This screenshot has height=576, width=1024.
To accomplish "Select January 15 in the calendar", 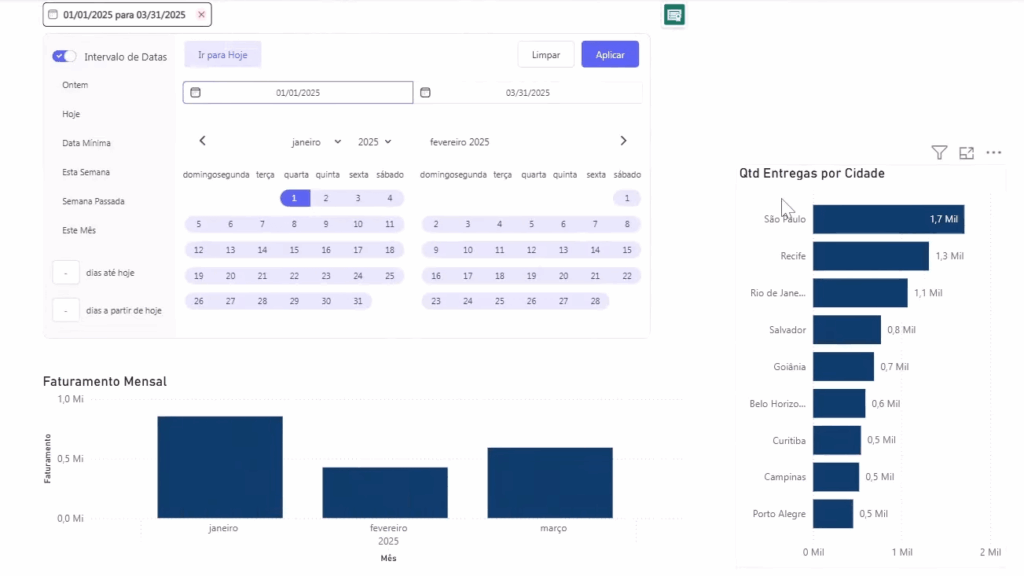I will pyautogui.click(x=295, y=250).
